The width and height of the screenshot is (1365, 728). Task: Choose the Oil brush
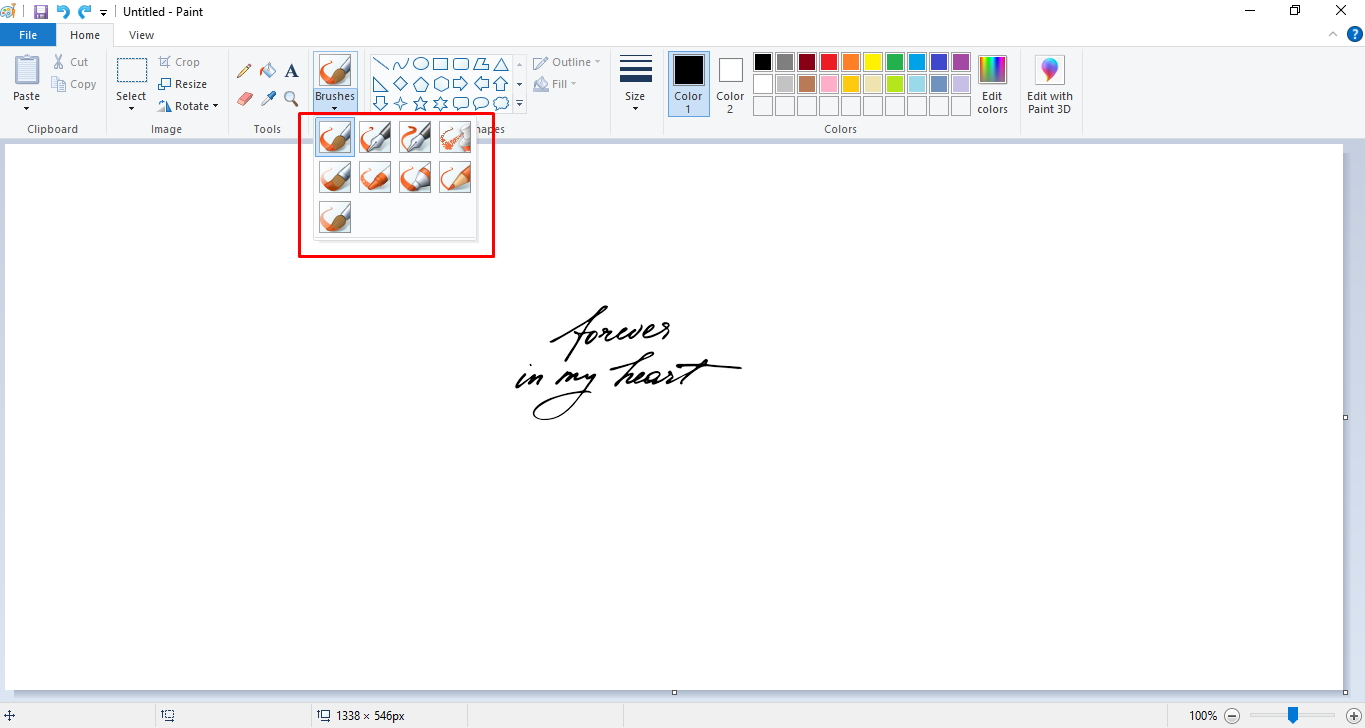coord(335,177)
